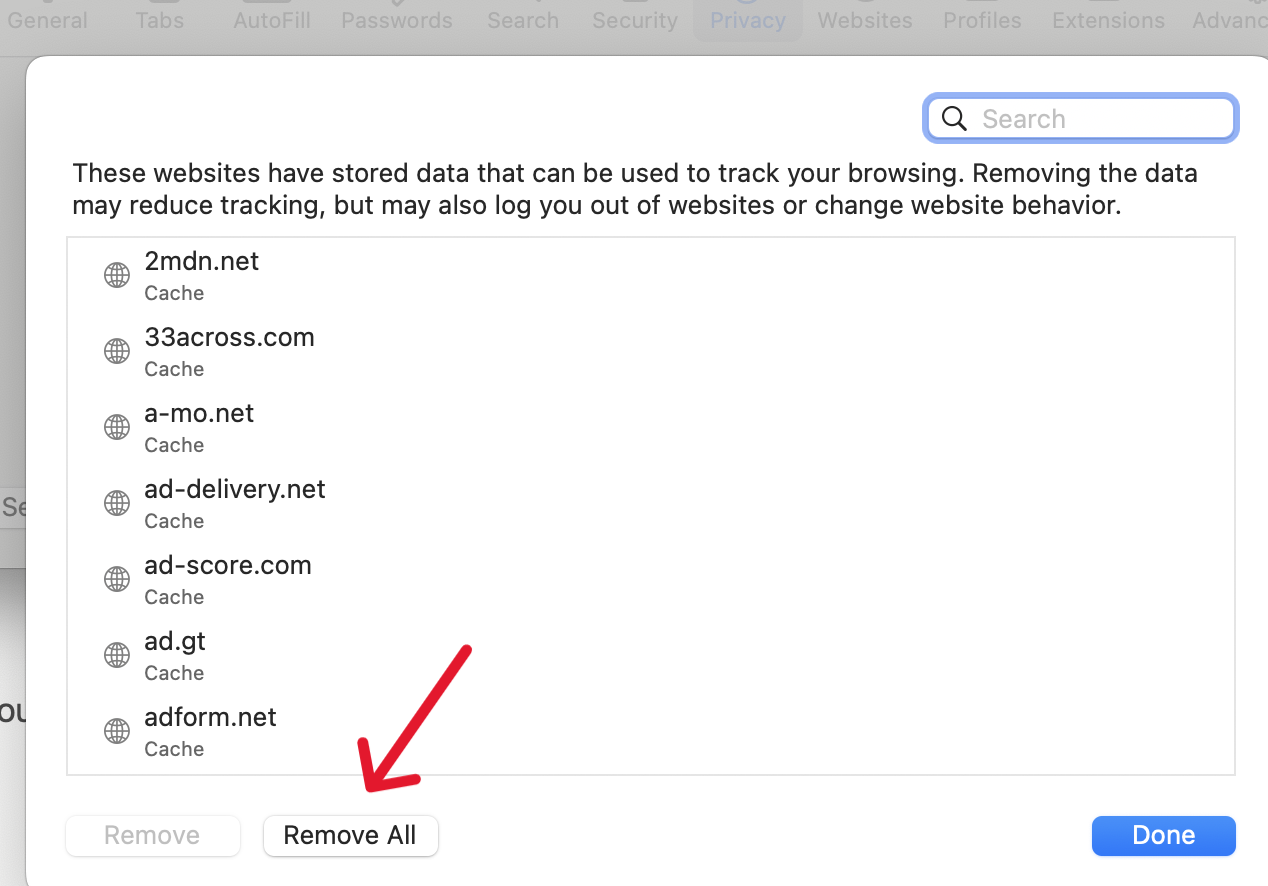
Task: Switch to the Passwords tab
Action: click(397, 20)
